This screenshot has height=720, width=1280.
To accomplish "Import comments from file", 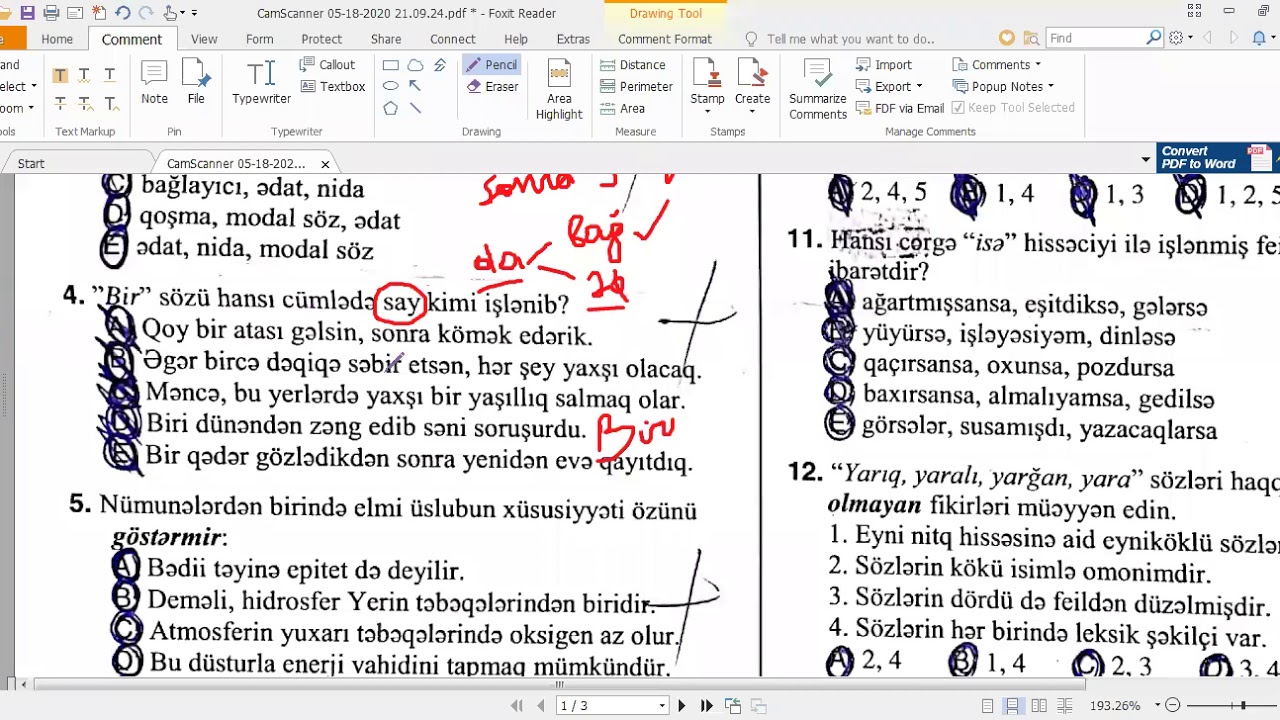I will click(x=884, y=65).
